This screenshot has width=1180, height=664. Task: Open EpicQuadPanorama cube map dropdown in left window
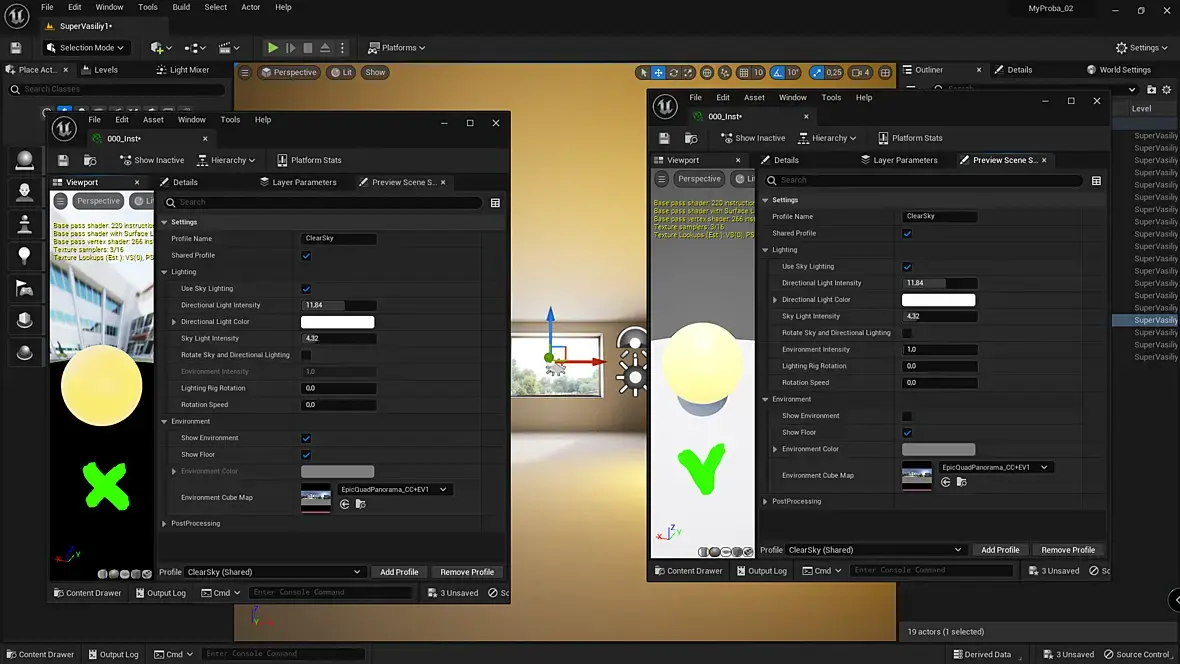point(394,489)
